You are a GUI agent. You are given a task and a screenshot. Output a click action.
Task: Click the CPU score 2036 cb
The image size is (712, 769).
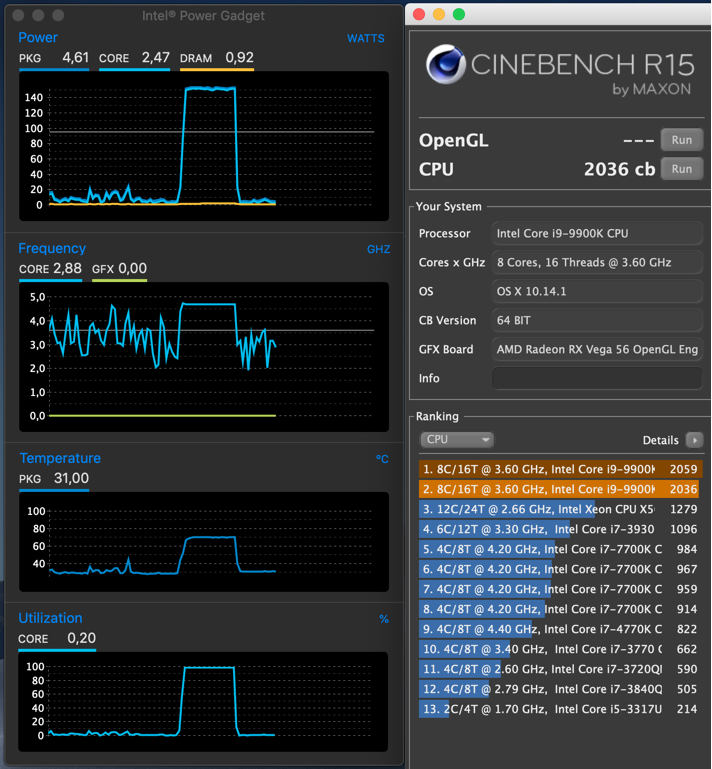click(x=619, y=169)
